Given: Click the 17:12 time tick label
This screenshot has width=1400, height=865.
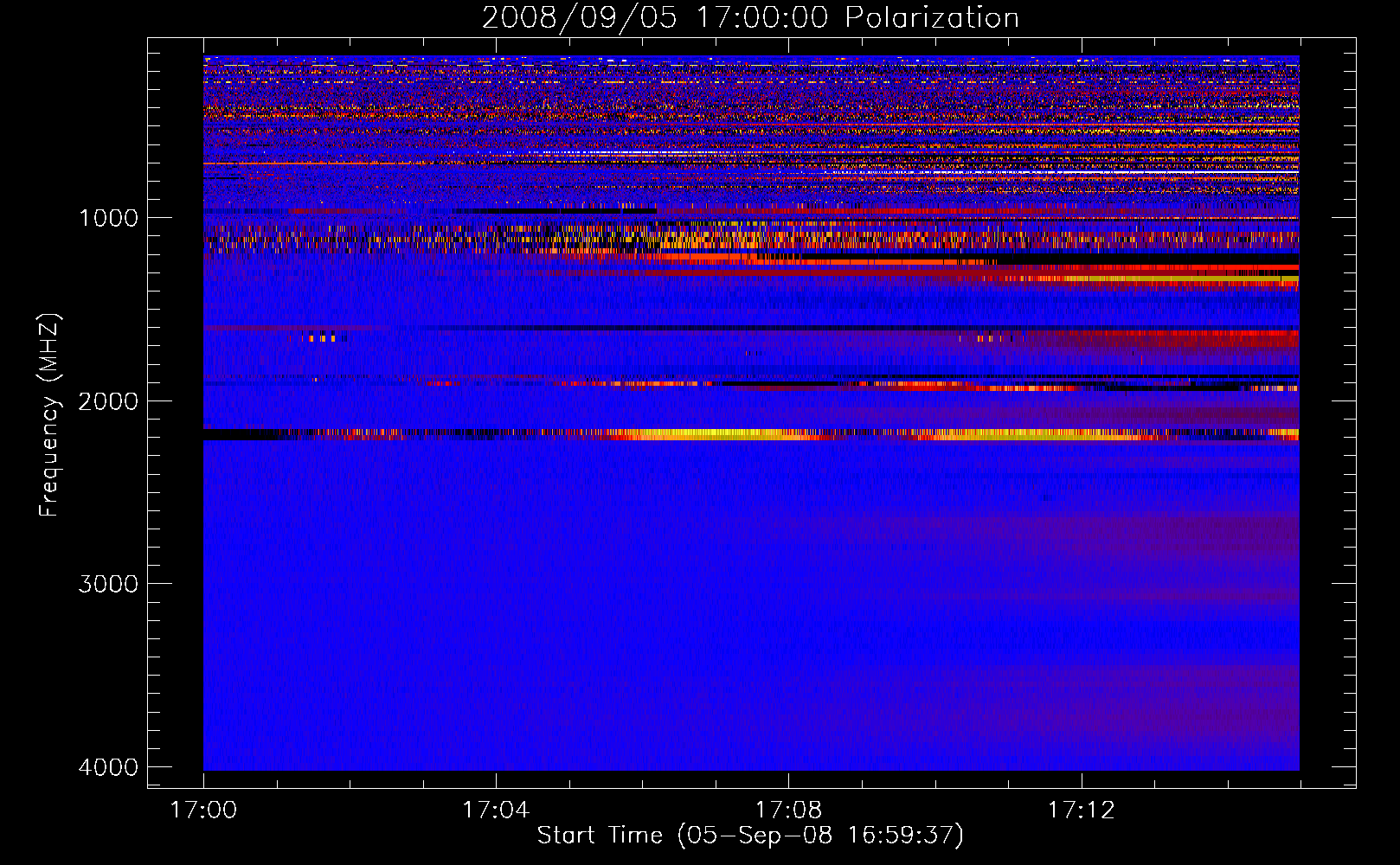Looking at the screenshot, I should tap(1082, 810).
